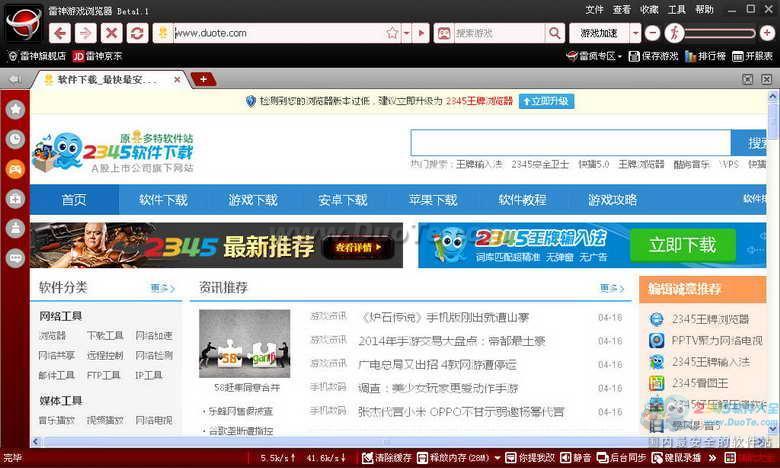
Task: Click 键鼠录播 in the status bar
Action: (676, 458)
